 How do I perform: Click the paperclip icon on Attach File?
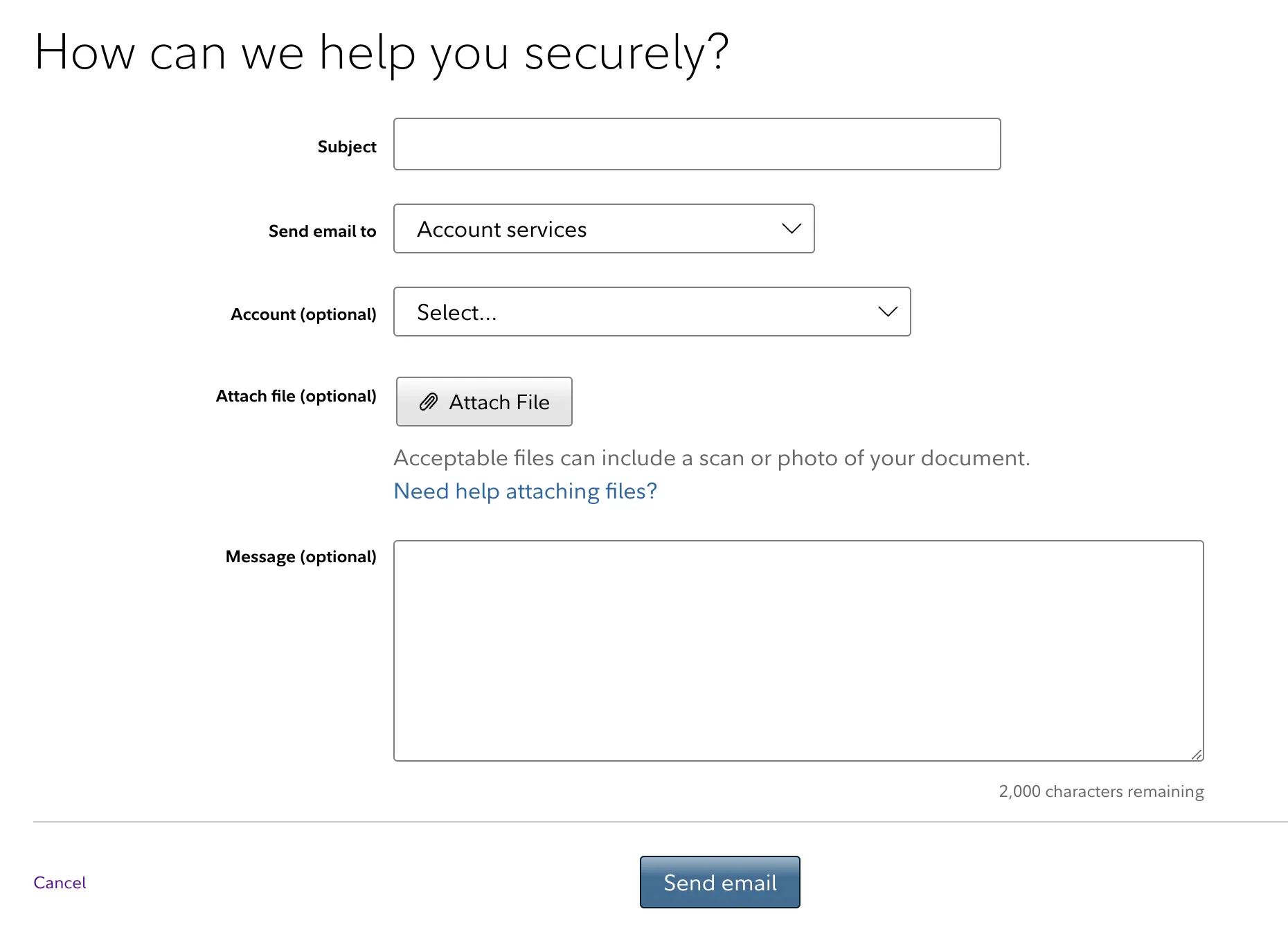click(429, 402)
